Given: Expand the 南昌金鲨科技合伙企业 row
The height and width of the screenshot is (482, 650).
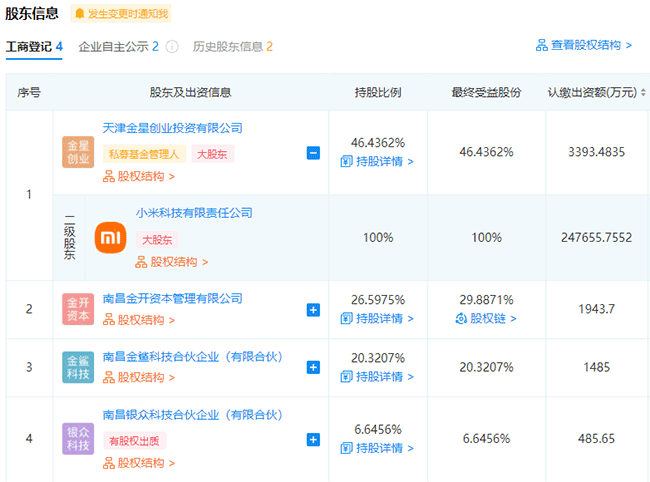Looking at the screenshot, I should (313, 367).
